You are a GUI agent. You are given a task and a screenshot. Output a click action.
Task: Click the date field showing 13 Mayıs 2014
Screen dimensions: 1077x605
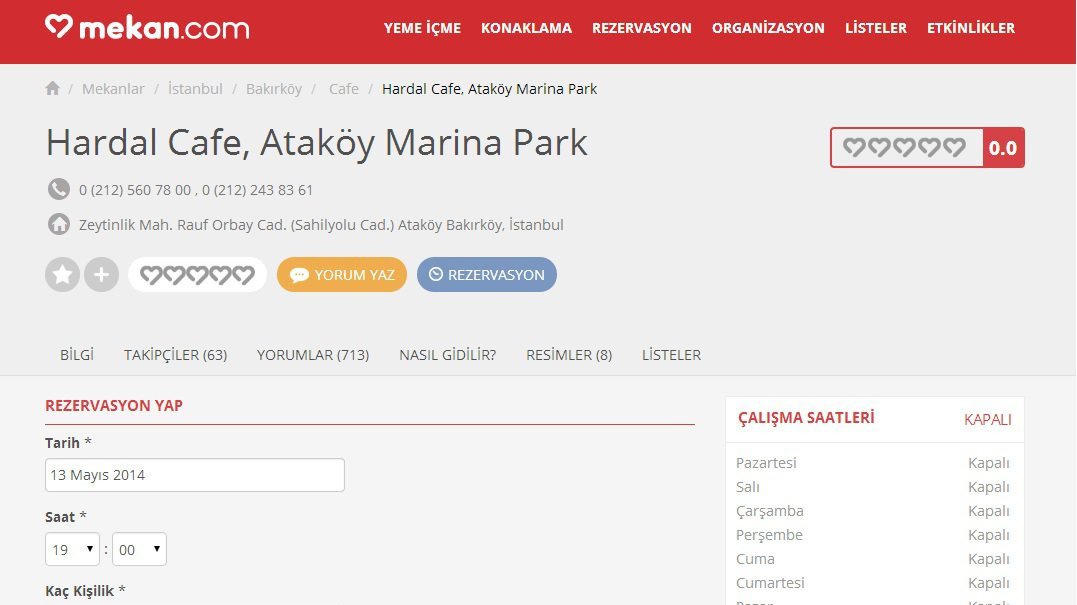194,474
